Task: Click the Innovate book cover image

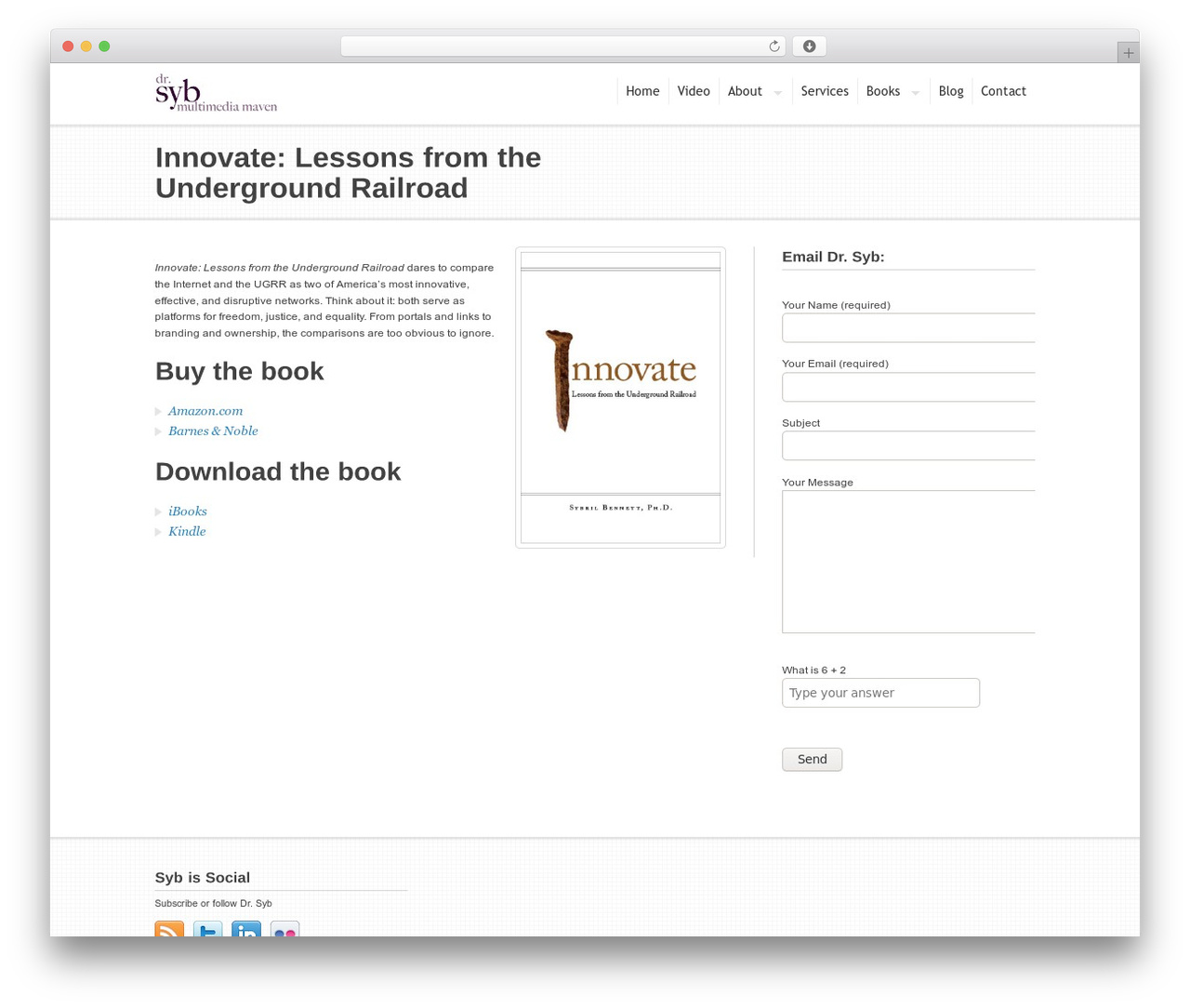Action: (620, 397)
